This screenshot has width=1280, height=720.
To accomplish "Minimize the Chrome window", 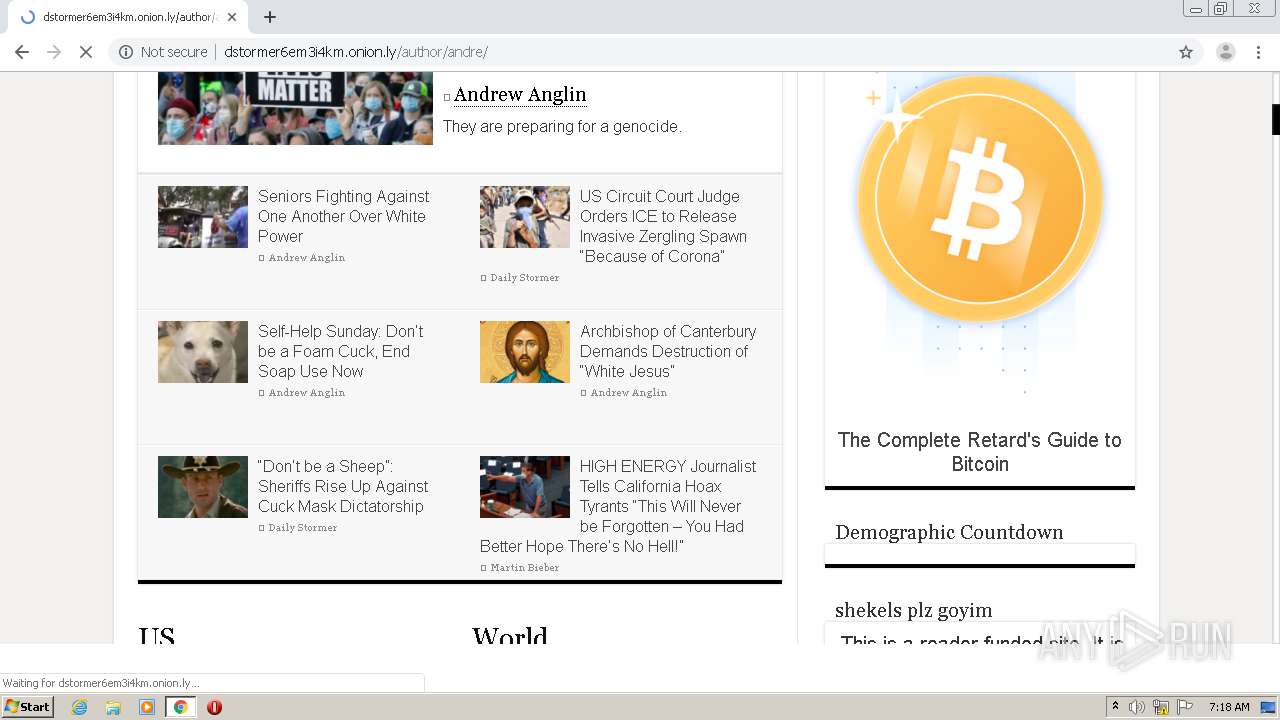I will (1196, 9).
